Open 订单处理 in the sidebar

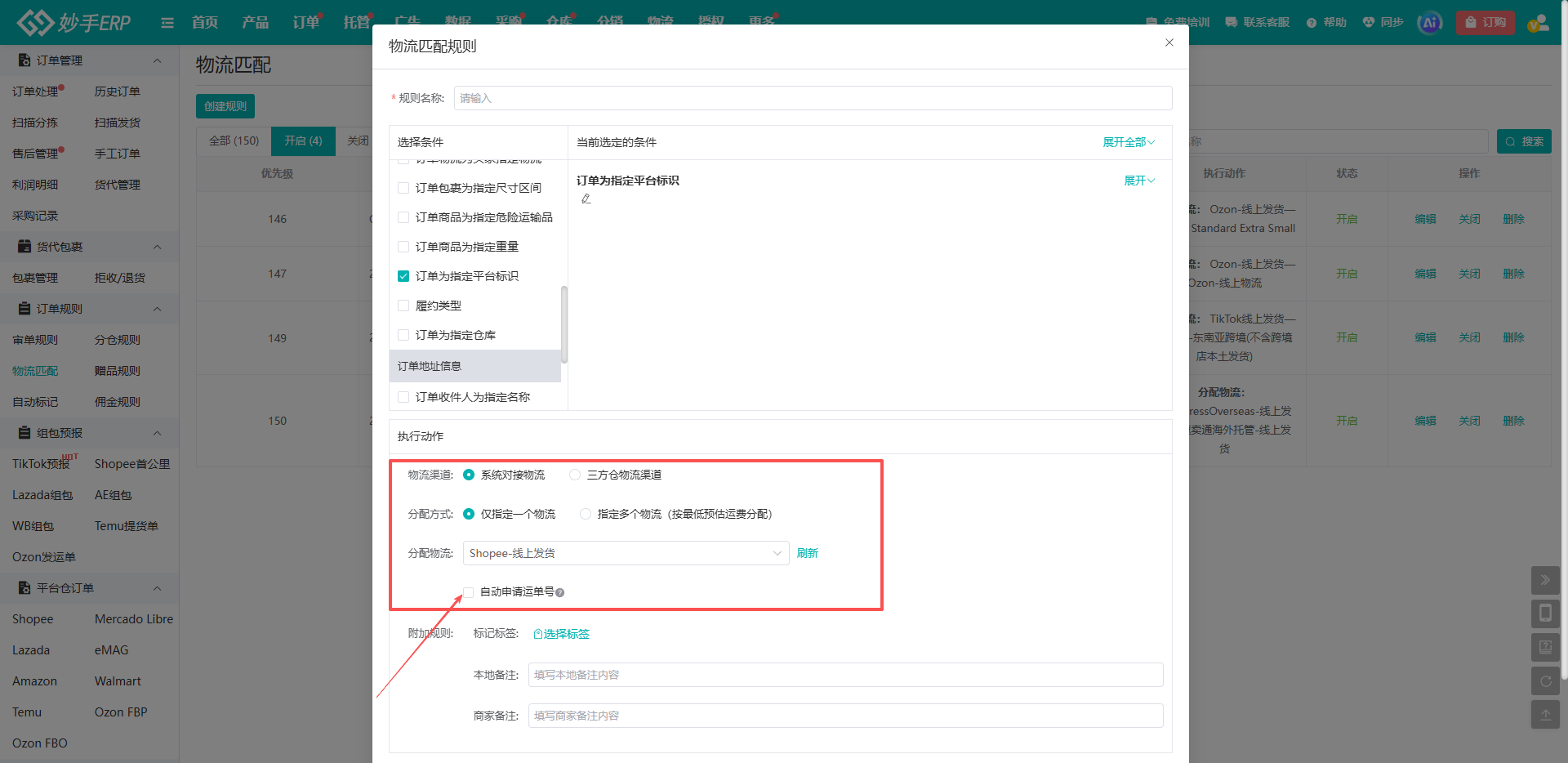click(35, 91)
